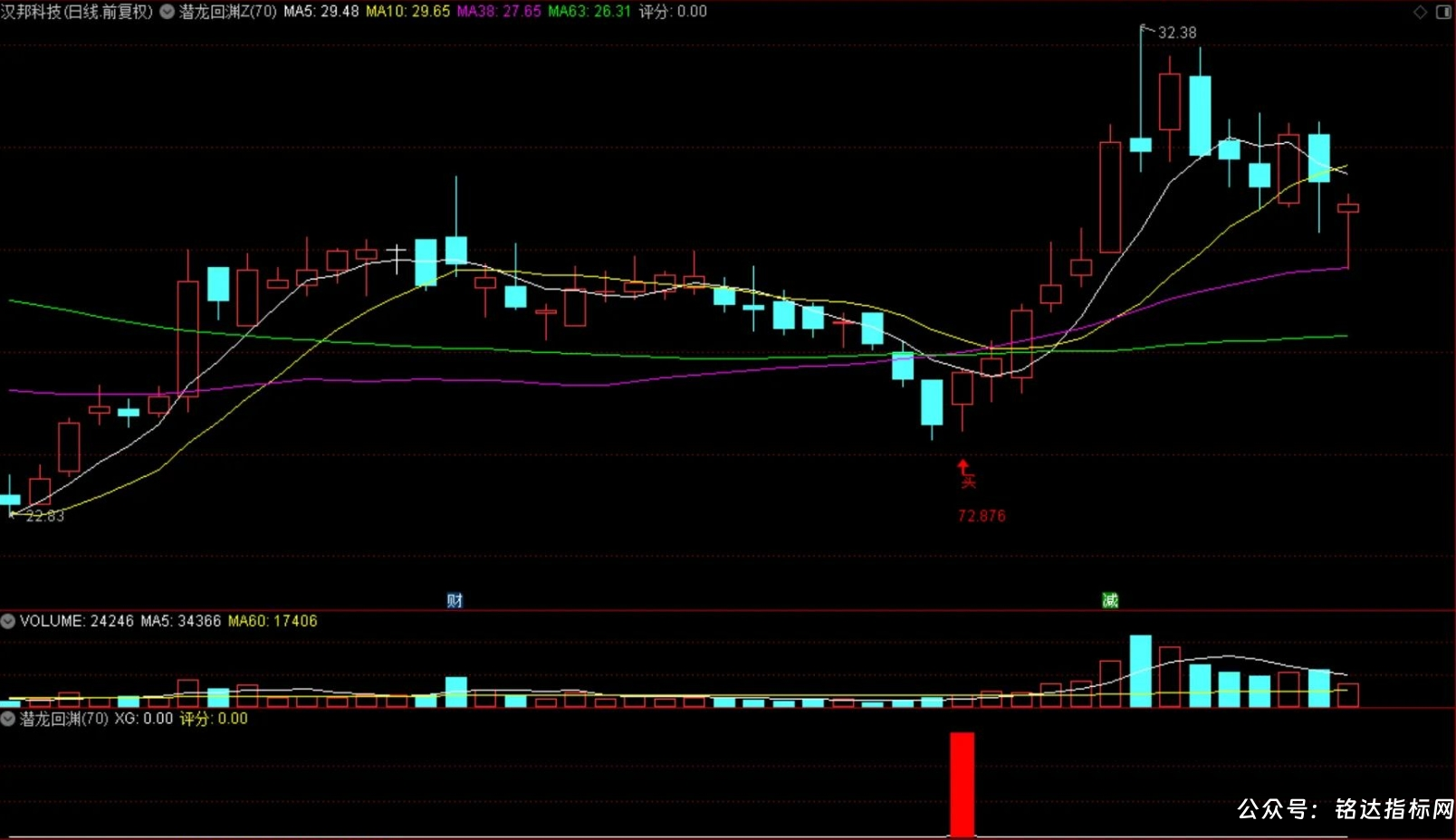Click the red 72.876 signal value

point(982,516)
